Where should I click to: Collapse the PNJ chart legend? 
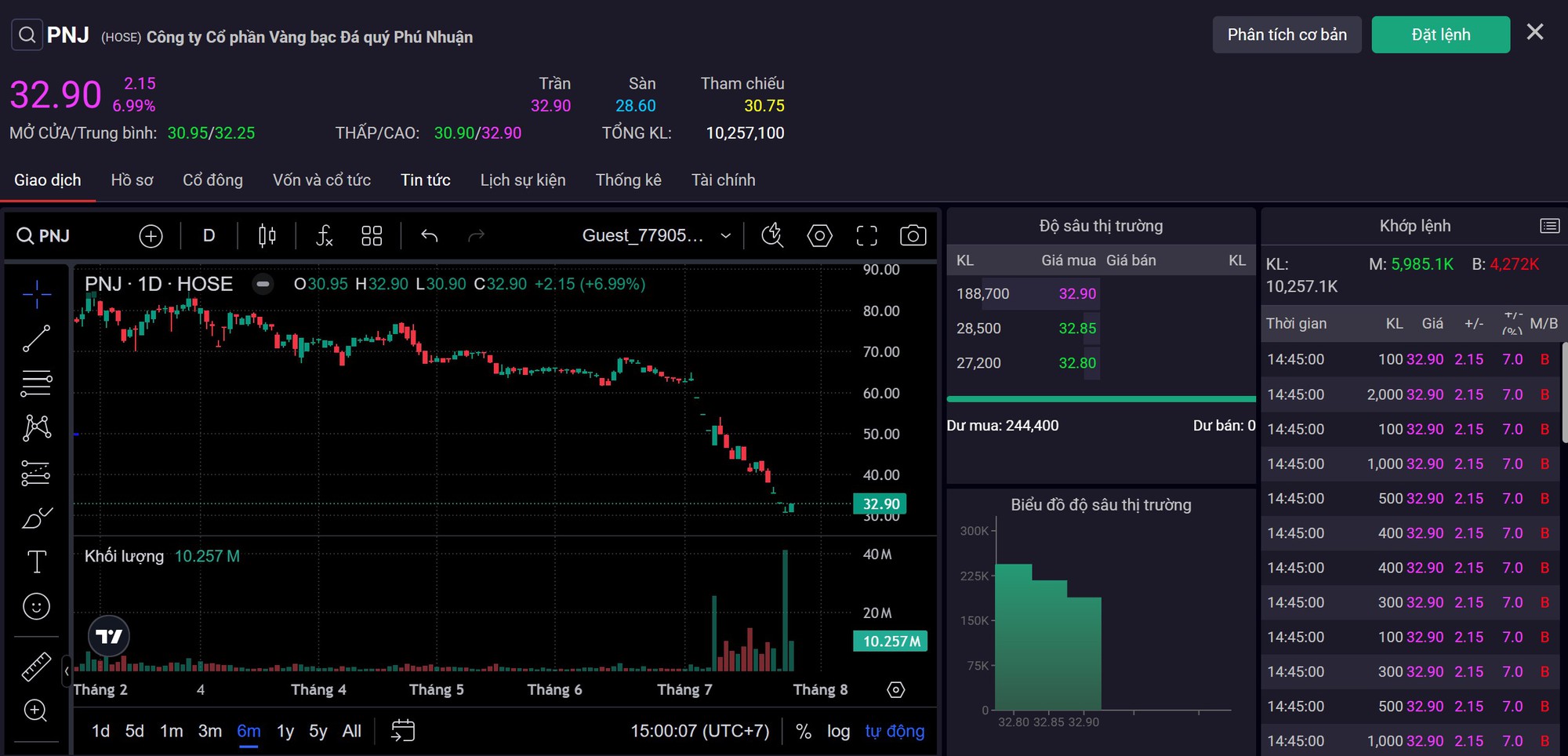pyautogui.click(x=263, y=284)
